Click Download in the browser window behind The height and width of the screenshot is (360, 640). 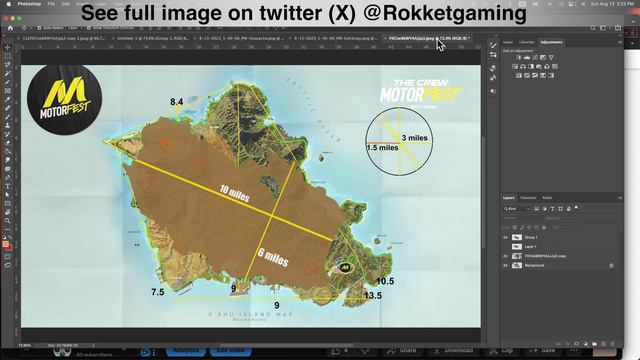(x=454, y=351)
